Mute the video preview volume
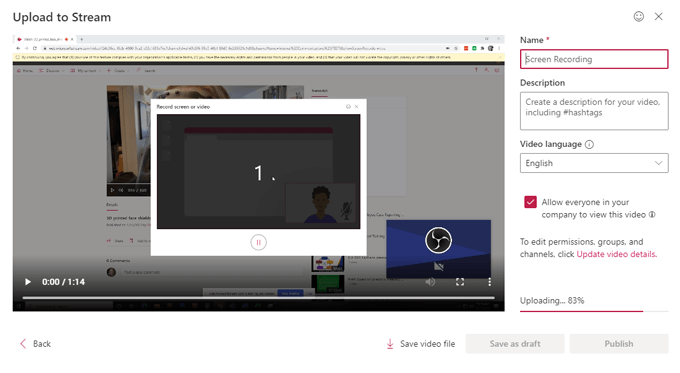 point(430,282)
